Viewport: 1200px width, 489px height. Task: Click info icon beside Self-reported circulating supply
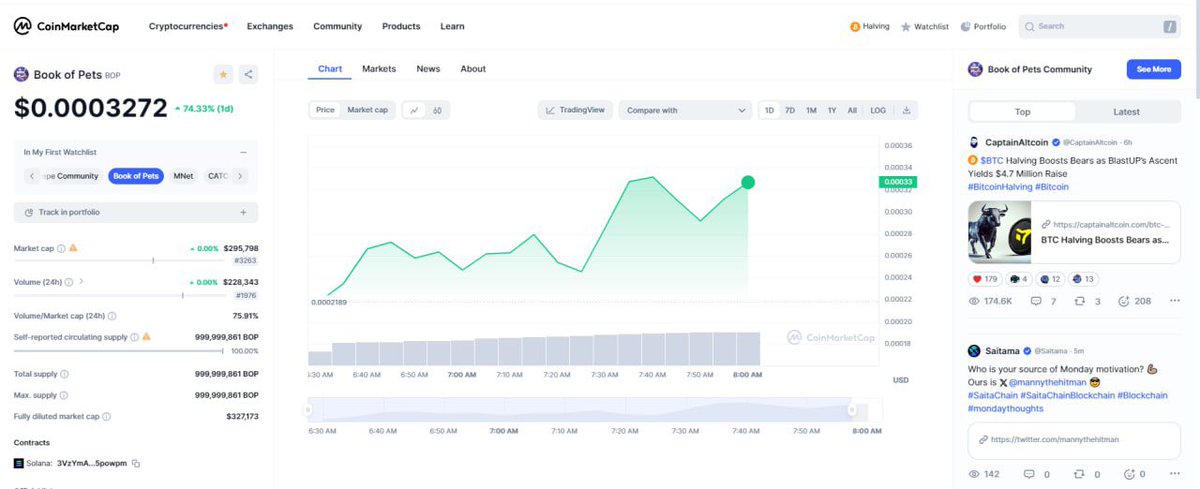point(134,337)
